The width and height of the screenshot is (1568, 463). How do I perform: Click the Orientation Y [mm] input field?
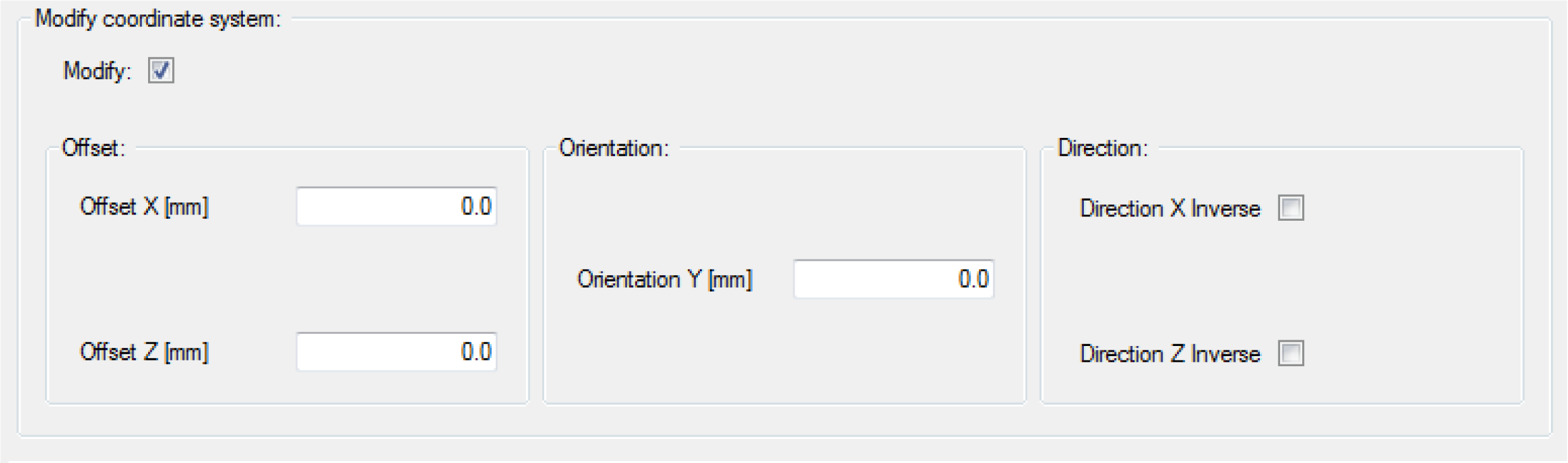tap(893, 279)
